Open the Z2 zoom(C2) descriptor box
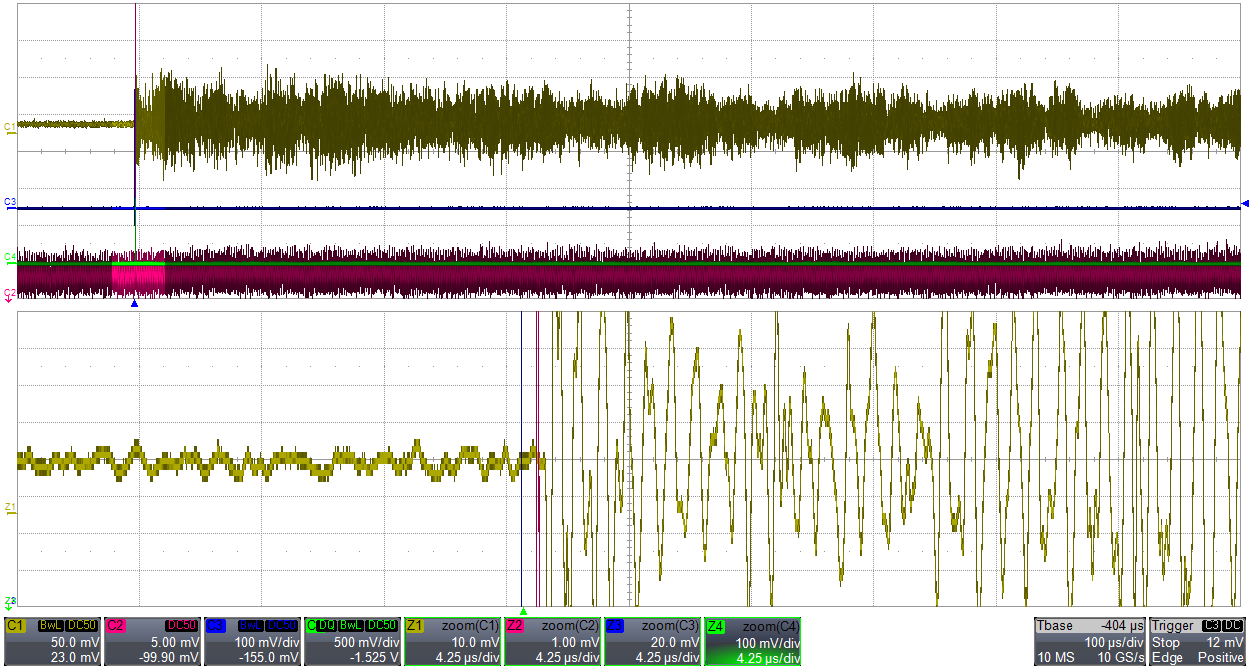This screenshot has height=667, width=1251. [552, 641]
